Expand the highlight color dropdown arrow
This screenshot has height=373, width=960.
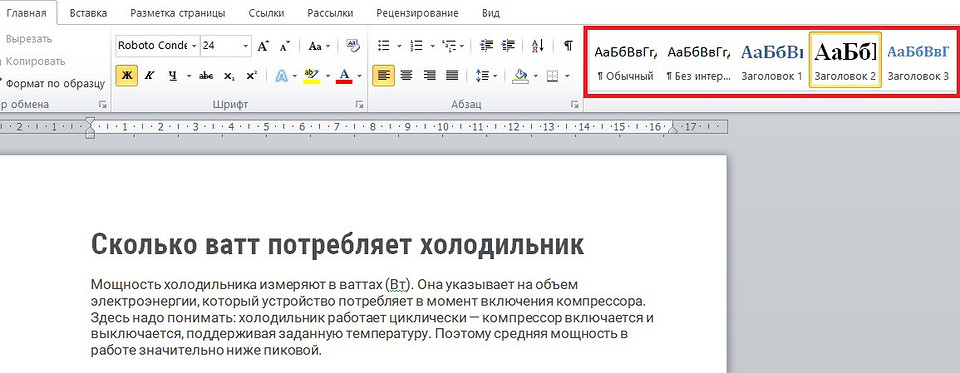point(327,76)
